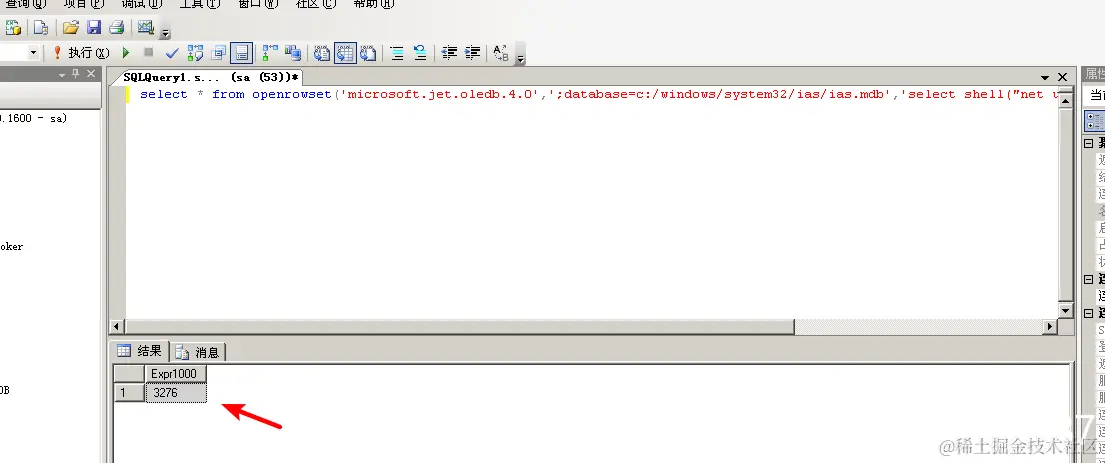This screenshot has width=1105, height=463.
Task: Open the available databases dropdown
Action: coord(33,53)
